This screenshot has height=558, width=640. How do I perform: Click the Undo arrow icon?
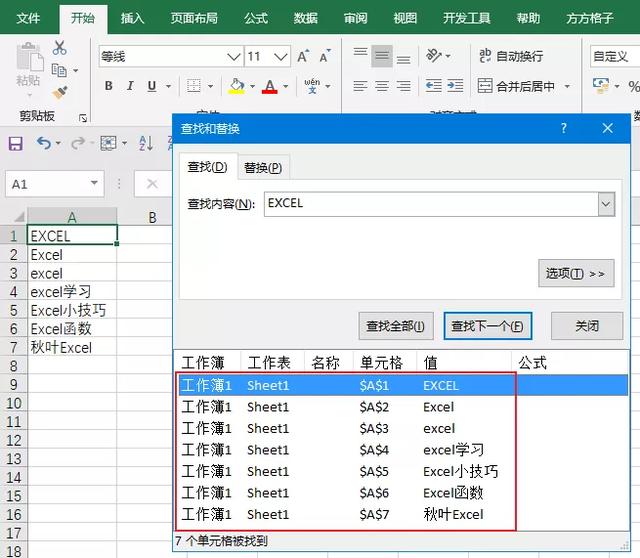44,143
